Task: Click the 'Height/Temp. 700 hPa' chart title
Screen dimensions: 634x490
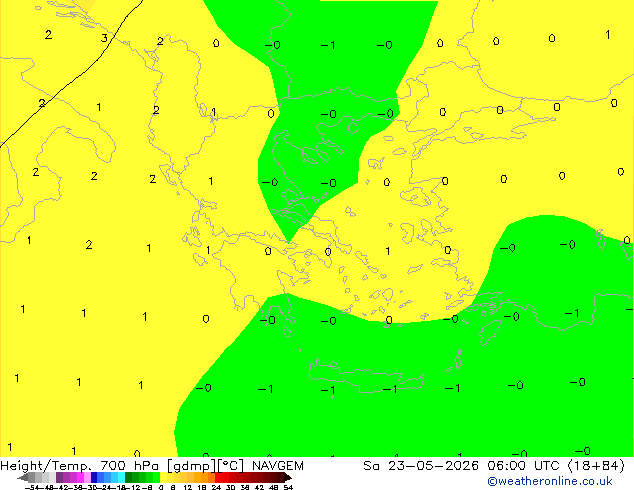Action: pyautogui.click(x=80, y=466)
